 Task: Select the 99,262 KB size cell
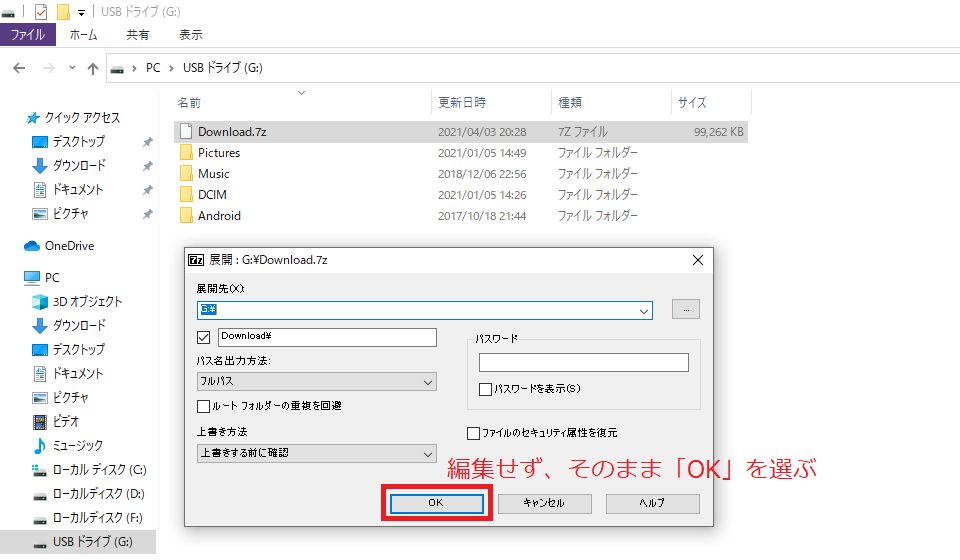click(718, 132)
